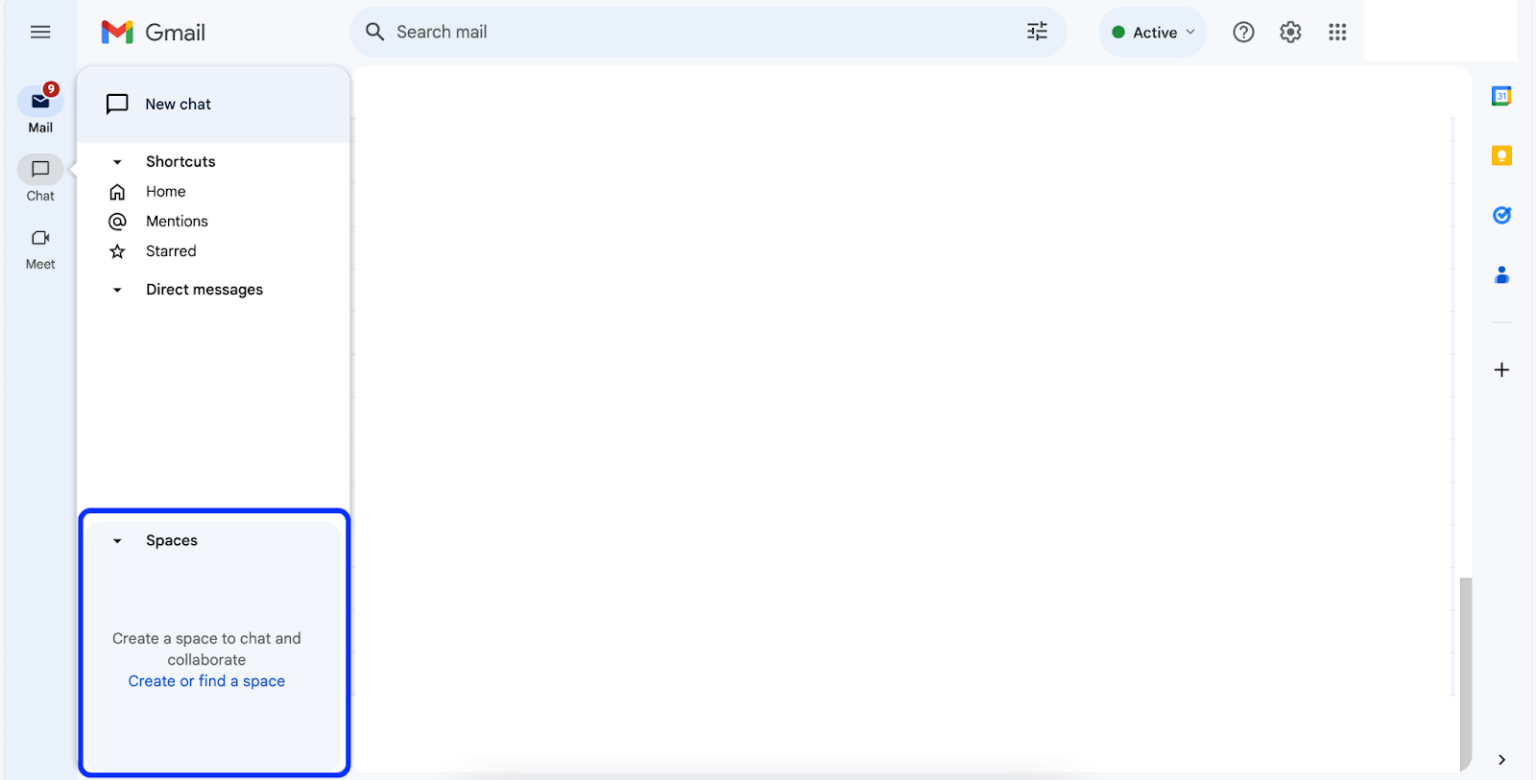Image resolution: width=1536 pixels, height=780 pixels.
Task: Open Gmail settings
Action: 1290,31
